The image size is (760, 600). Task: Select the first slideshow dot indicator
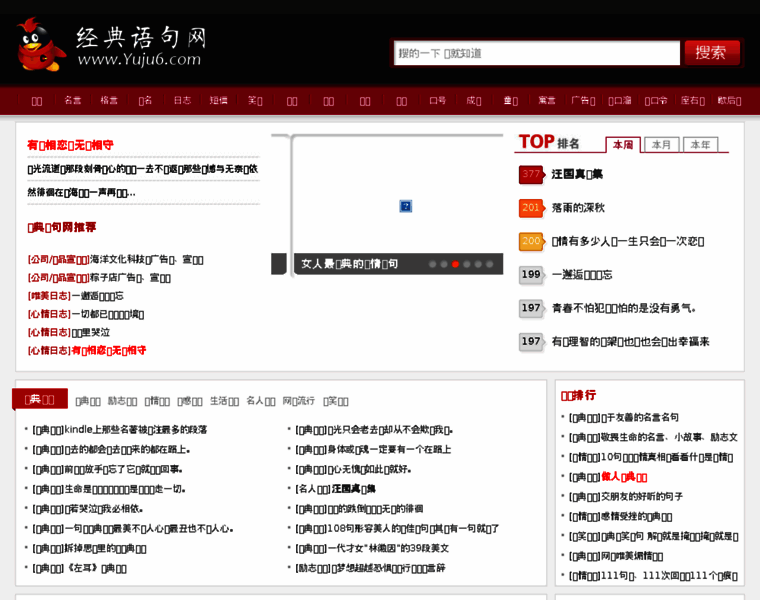tap(432, 264)
